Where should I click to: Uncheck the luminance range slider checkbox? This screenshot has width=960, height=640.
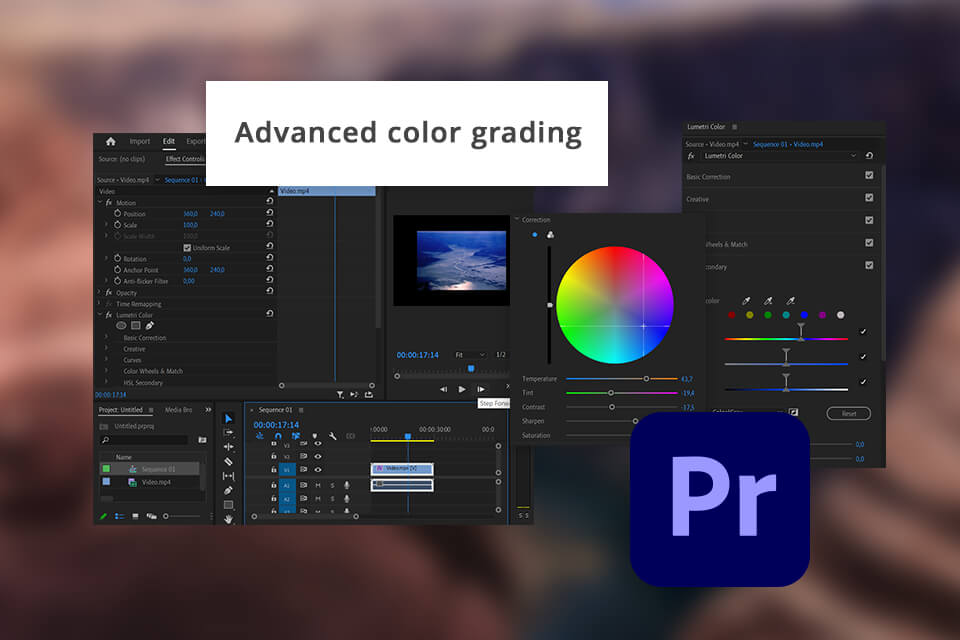863,382
